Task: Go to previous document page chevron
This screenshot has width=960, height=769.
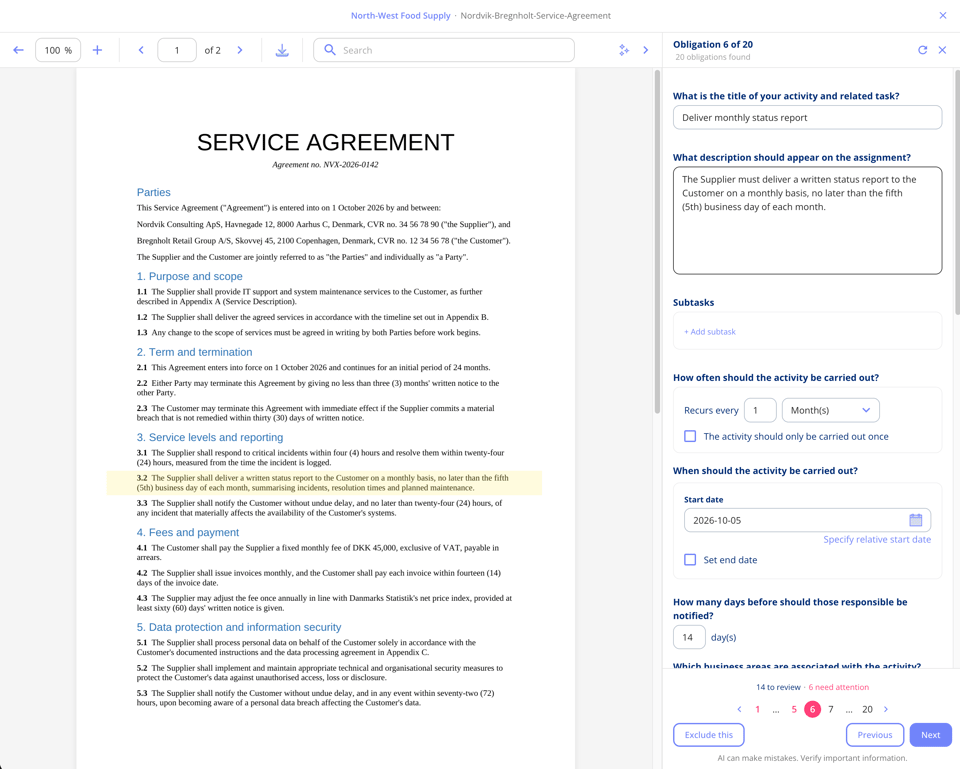Action: click(141, 50)
